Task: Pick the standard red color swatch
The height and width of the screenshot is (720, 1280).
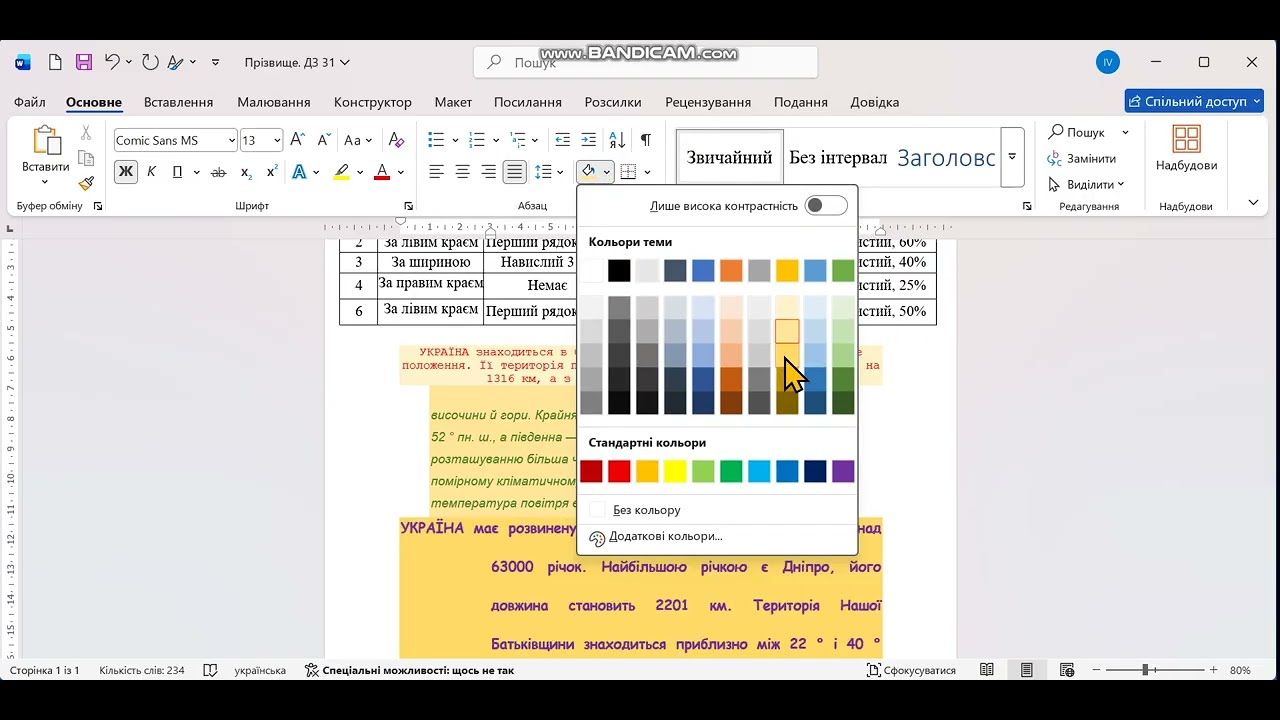Action: point(619,471)
